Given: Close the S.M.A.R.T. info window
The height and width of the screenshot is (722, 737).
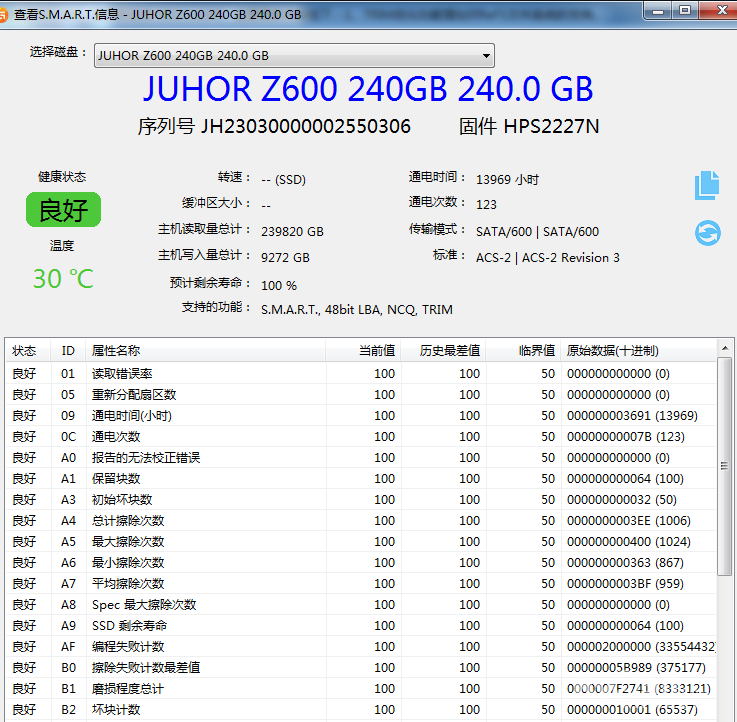Looking at the screenshot, I should [x=717, y=10].
